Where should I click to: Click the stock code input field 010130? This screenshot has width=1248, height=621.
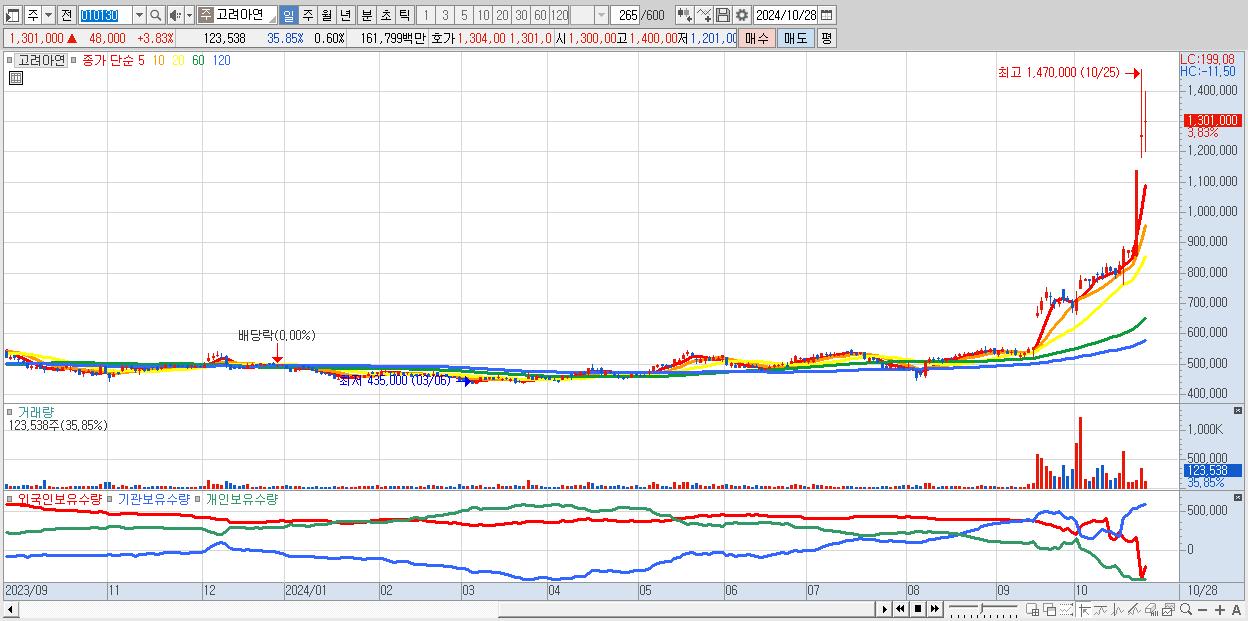(105, 15)
